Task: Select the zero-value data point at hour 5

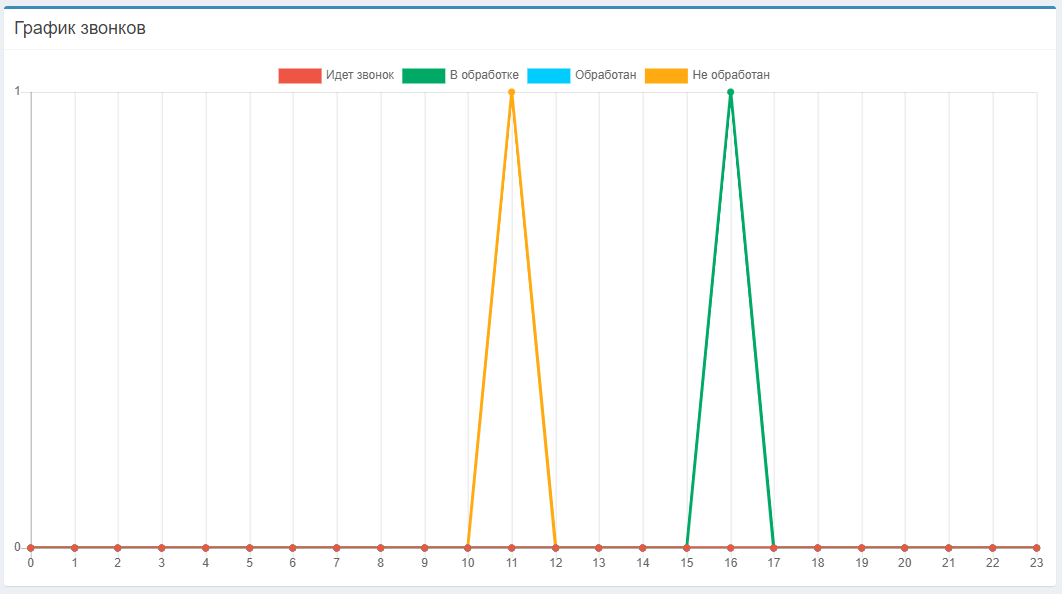Action: point(249,548)
